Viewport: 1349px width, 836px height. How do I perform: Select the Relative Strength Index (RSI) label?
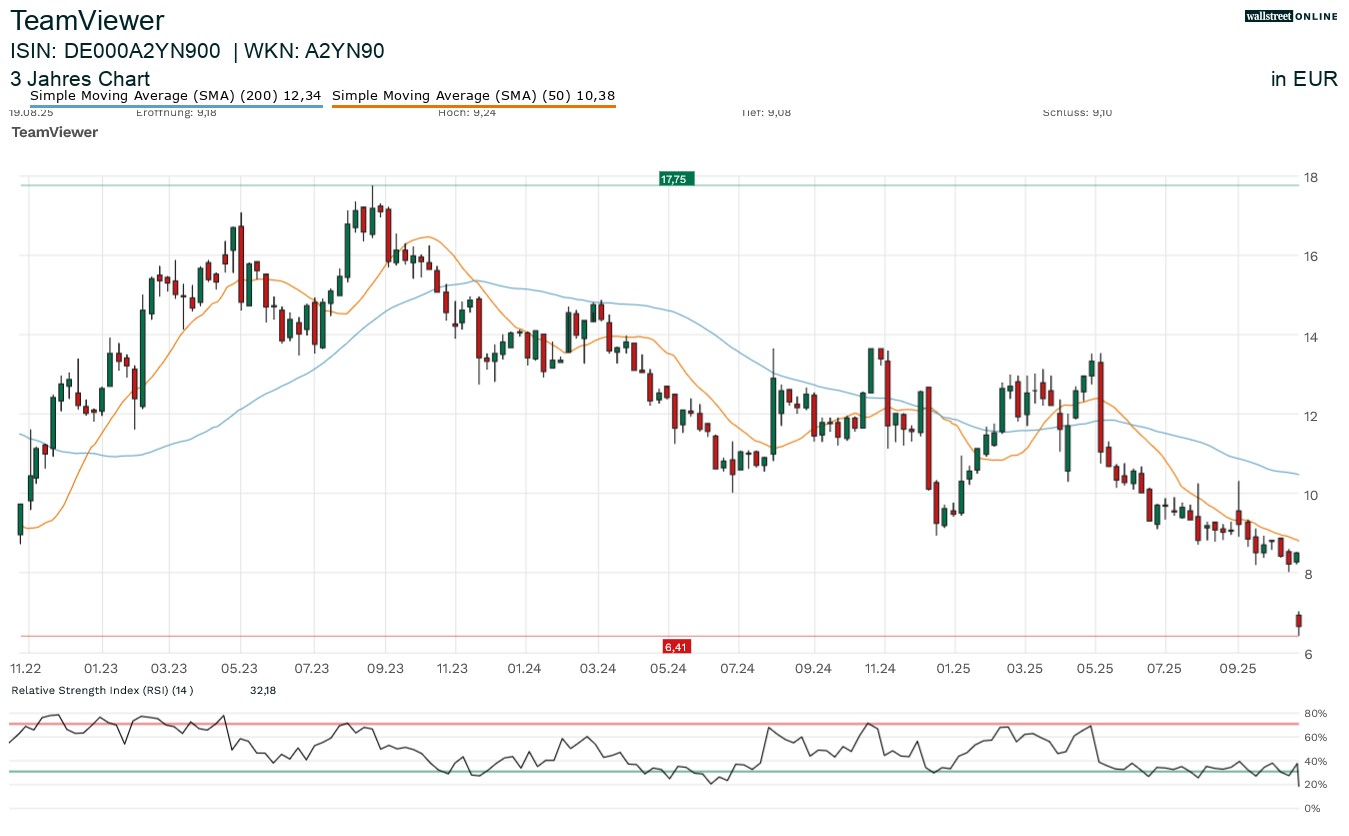click(x=101, y=690)
